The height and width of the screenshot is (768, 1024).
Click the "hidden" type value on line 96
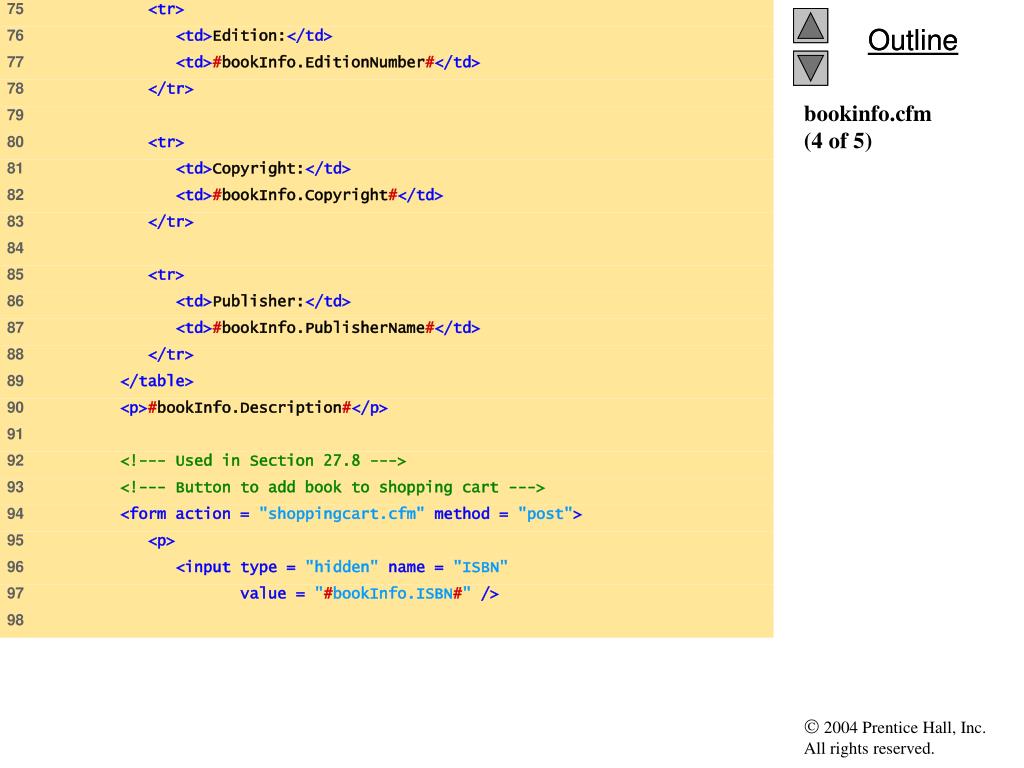click(x=342, y=567)
